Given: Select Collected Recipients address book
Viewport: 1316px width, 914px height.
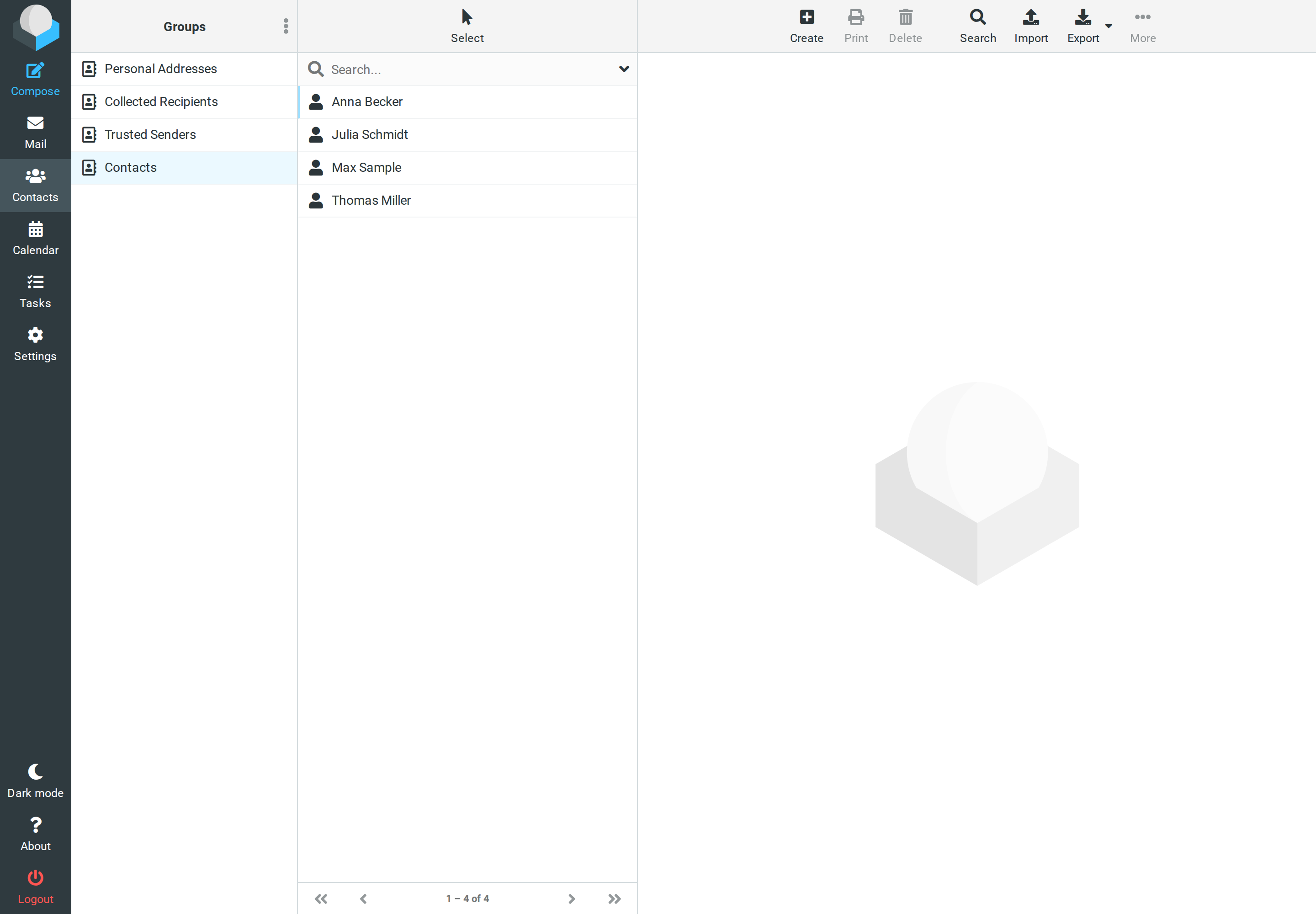Looking at the screenshot, I should pyautogui.click(x=184, y=101).
